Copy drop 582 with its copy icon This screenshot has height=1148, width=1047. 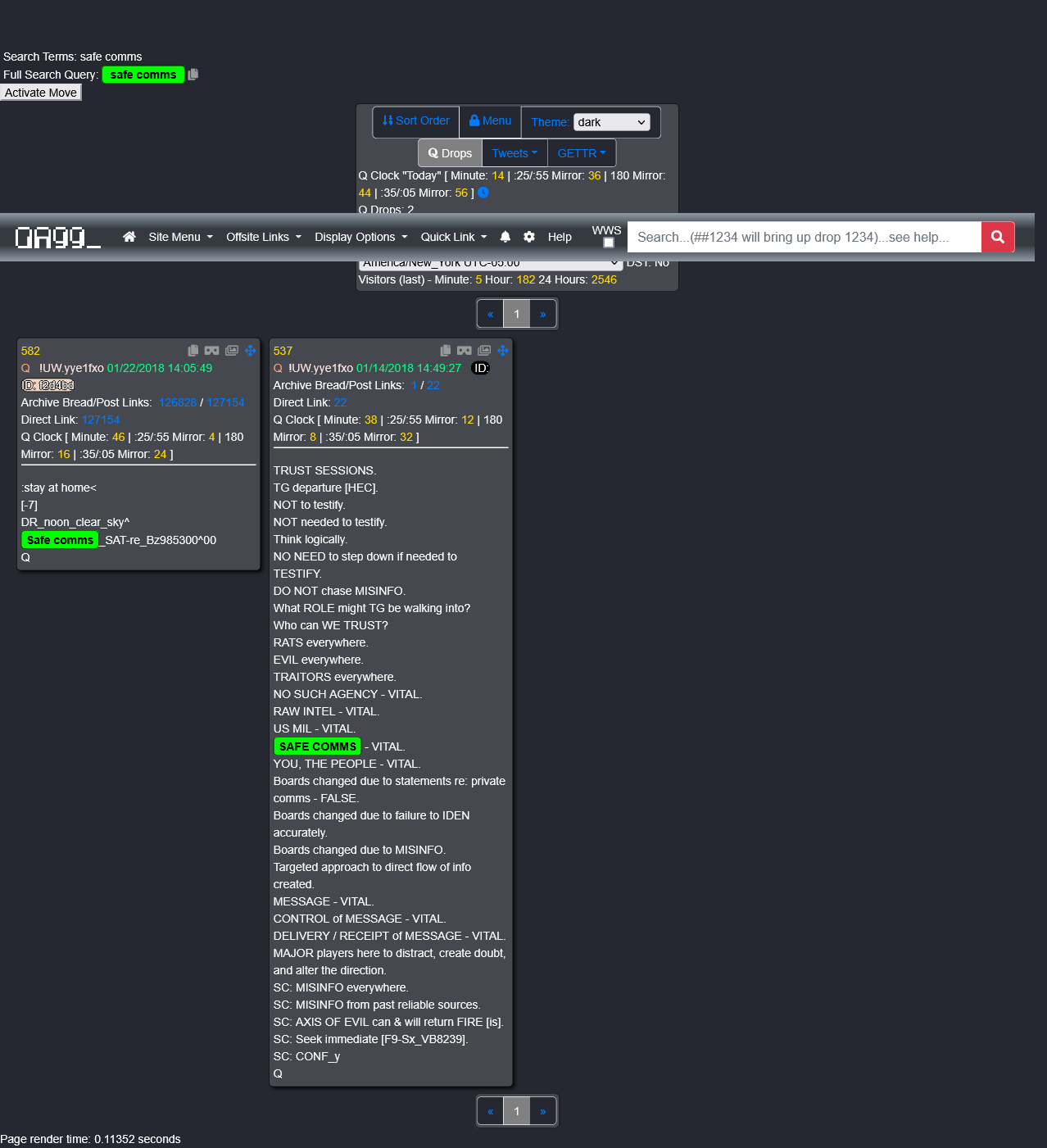[x=193, y=351]
